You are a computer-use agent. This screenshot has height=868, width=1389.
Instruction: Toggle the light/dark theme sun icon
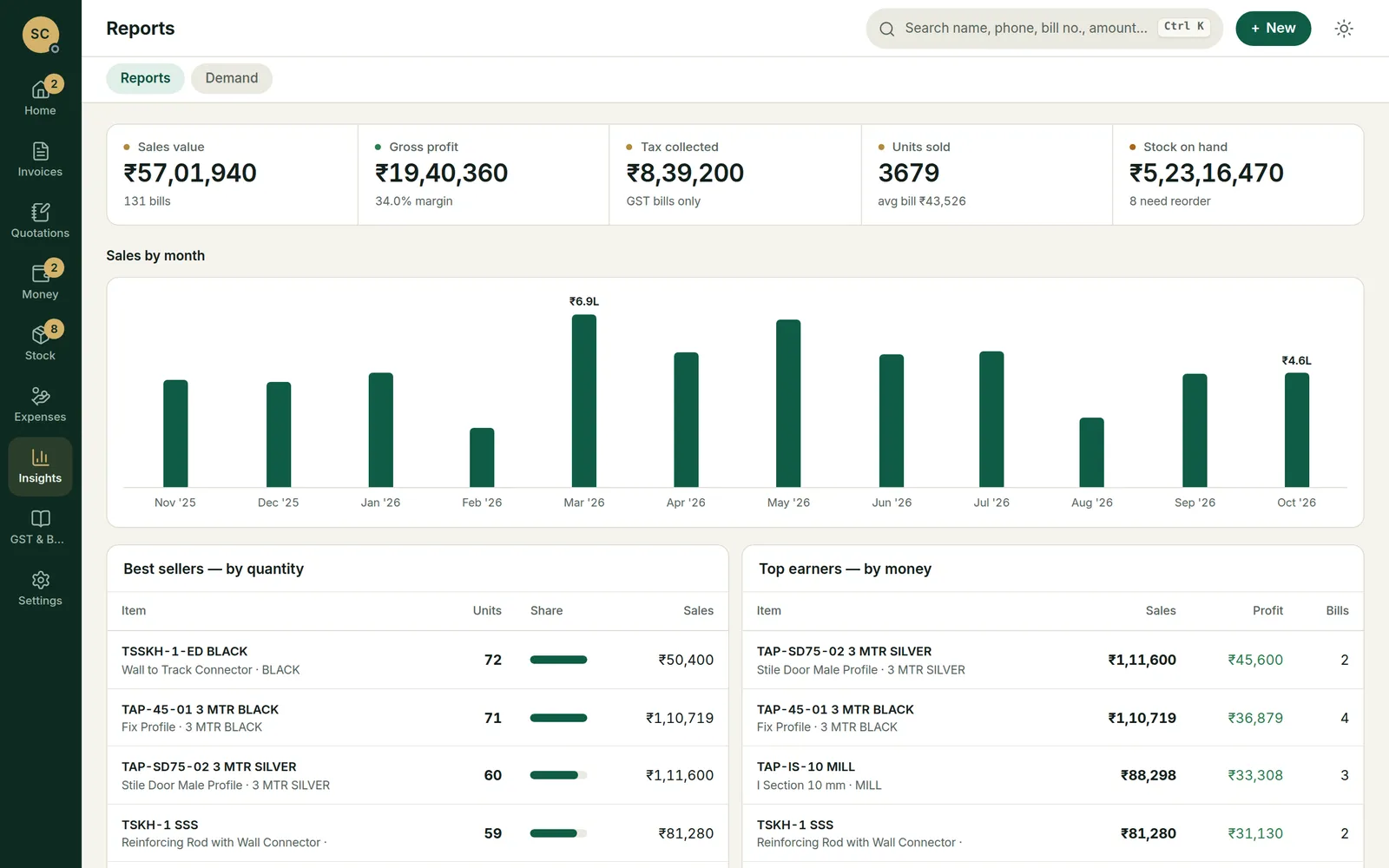pyautogui.click(x=1344, y=29)
